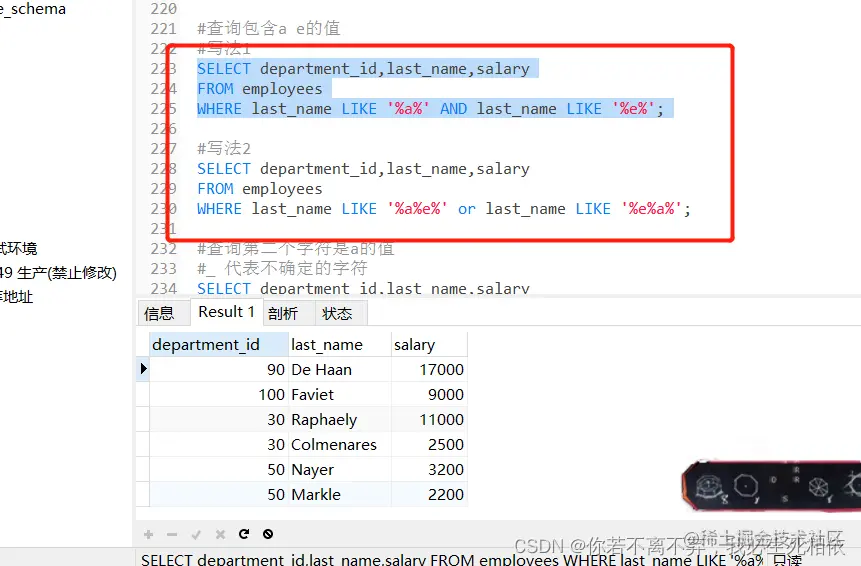Click the stop query icon
This screenshot has height=566, width=861.
[268, 534]
